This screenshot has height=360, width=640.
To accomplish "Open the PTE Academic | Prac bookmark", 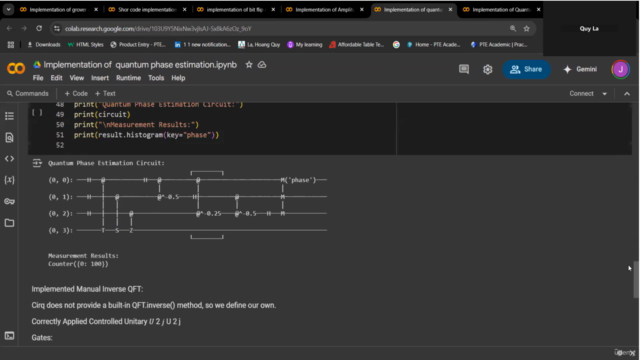I will (499, 45).
